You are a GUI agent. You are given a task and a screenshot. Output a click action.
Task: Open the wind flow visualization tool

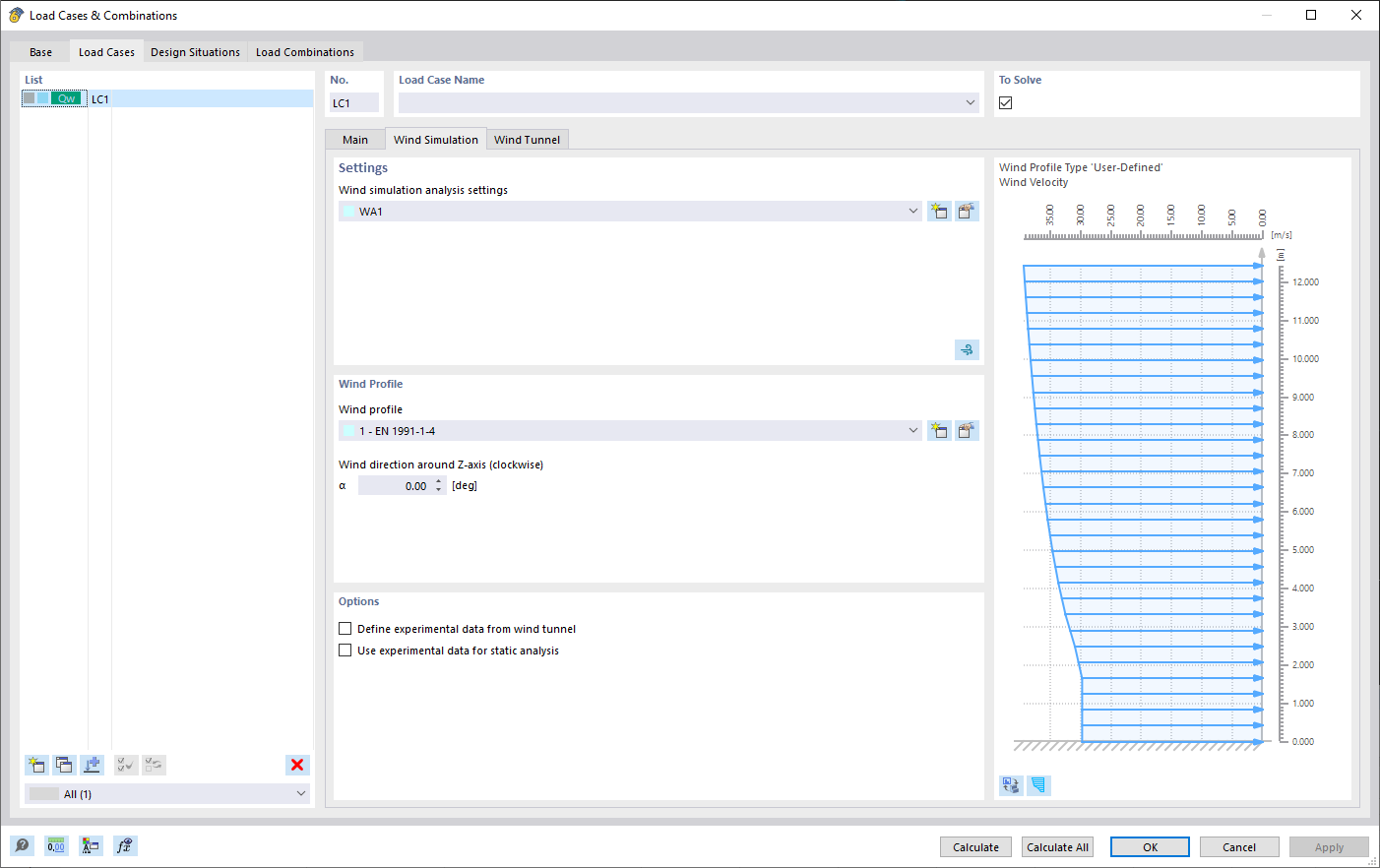[x=966, y=349]
